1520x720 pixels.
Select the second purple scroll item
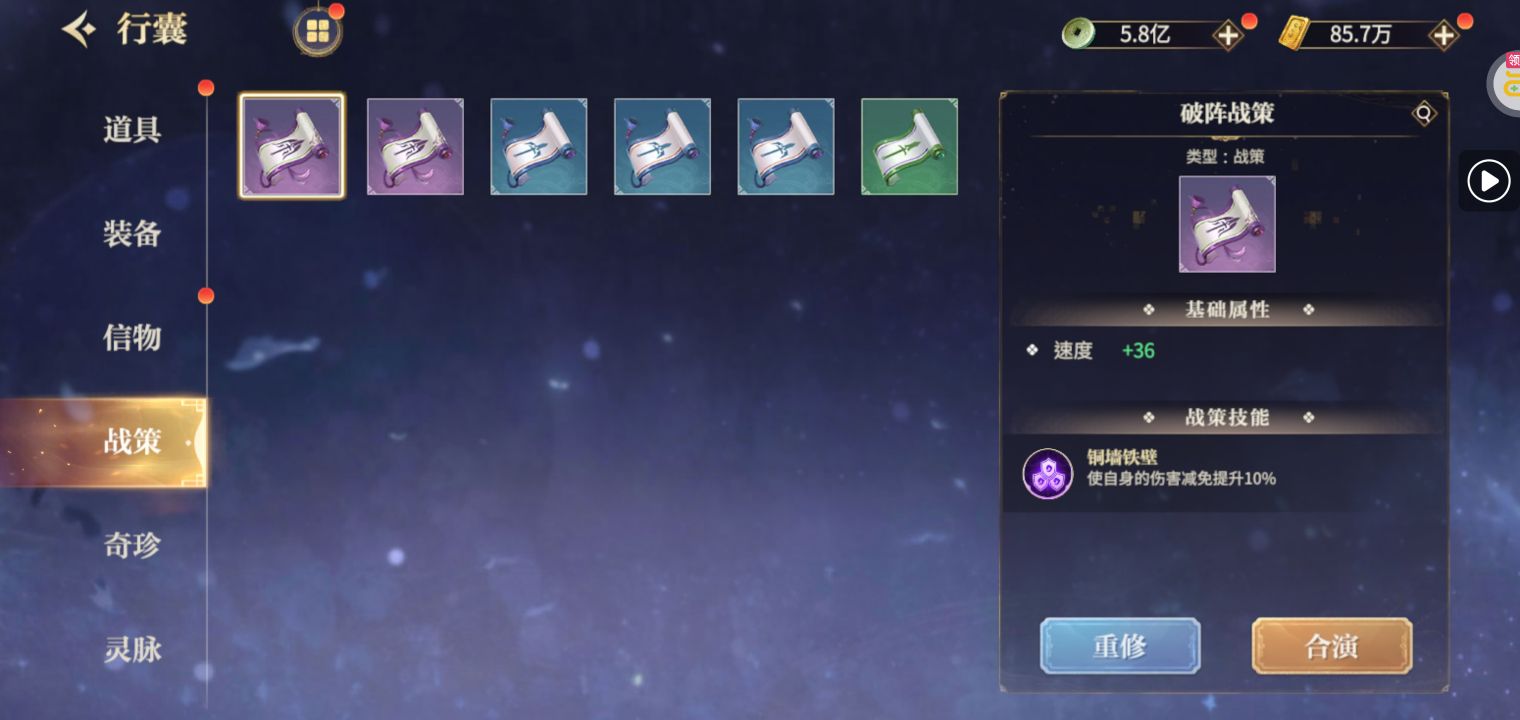click(415, 146)
